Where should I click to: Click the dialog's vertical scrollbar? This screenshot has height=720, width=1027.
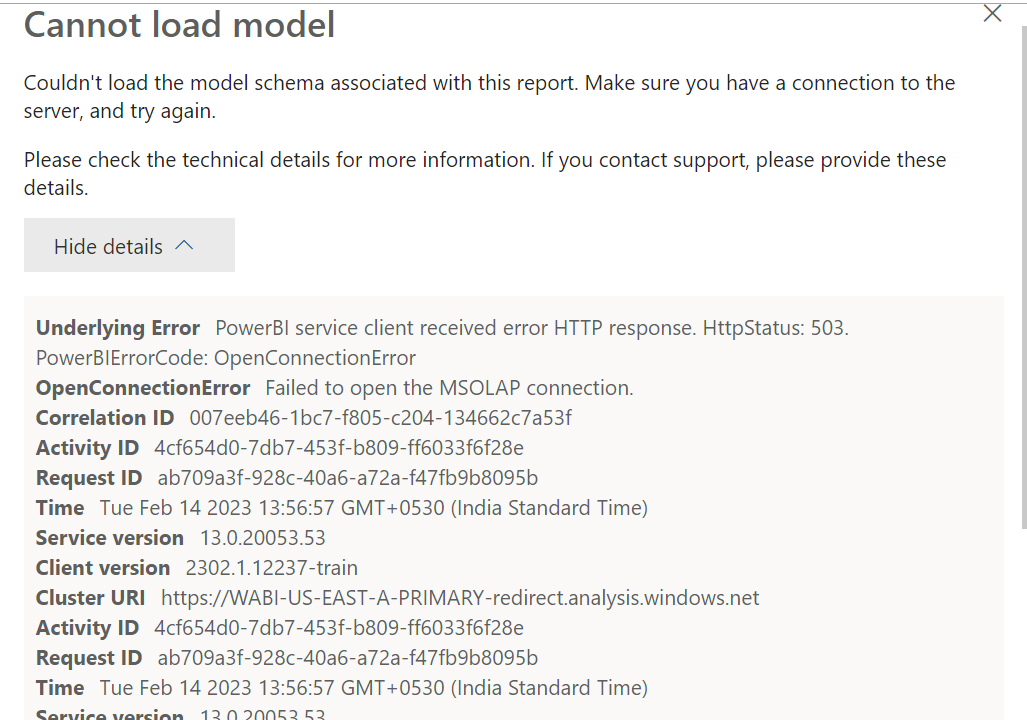coord(1024,278)
